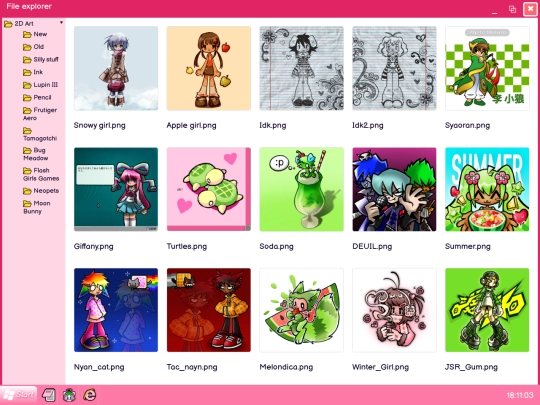Click the file name Summer.png

468,247
